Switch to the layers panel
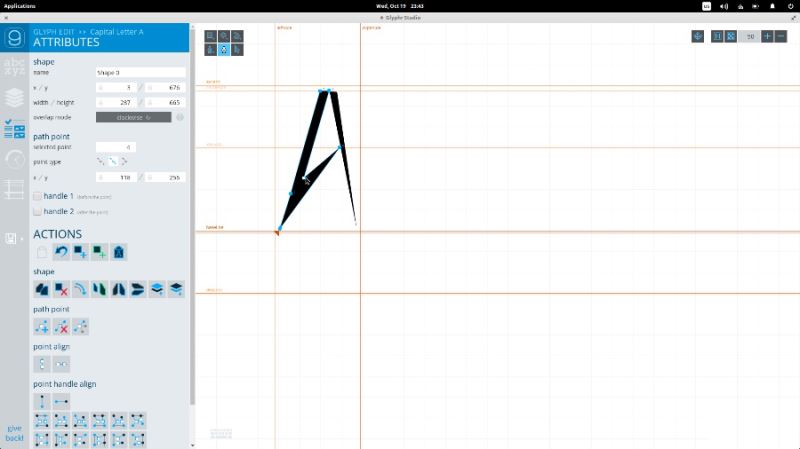The width and height of the screenshot is (800, 449). point(14,97)
